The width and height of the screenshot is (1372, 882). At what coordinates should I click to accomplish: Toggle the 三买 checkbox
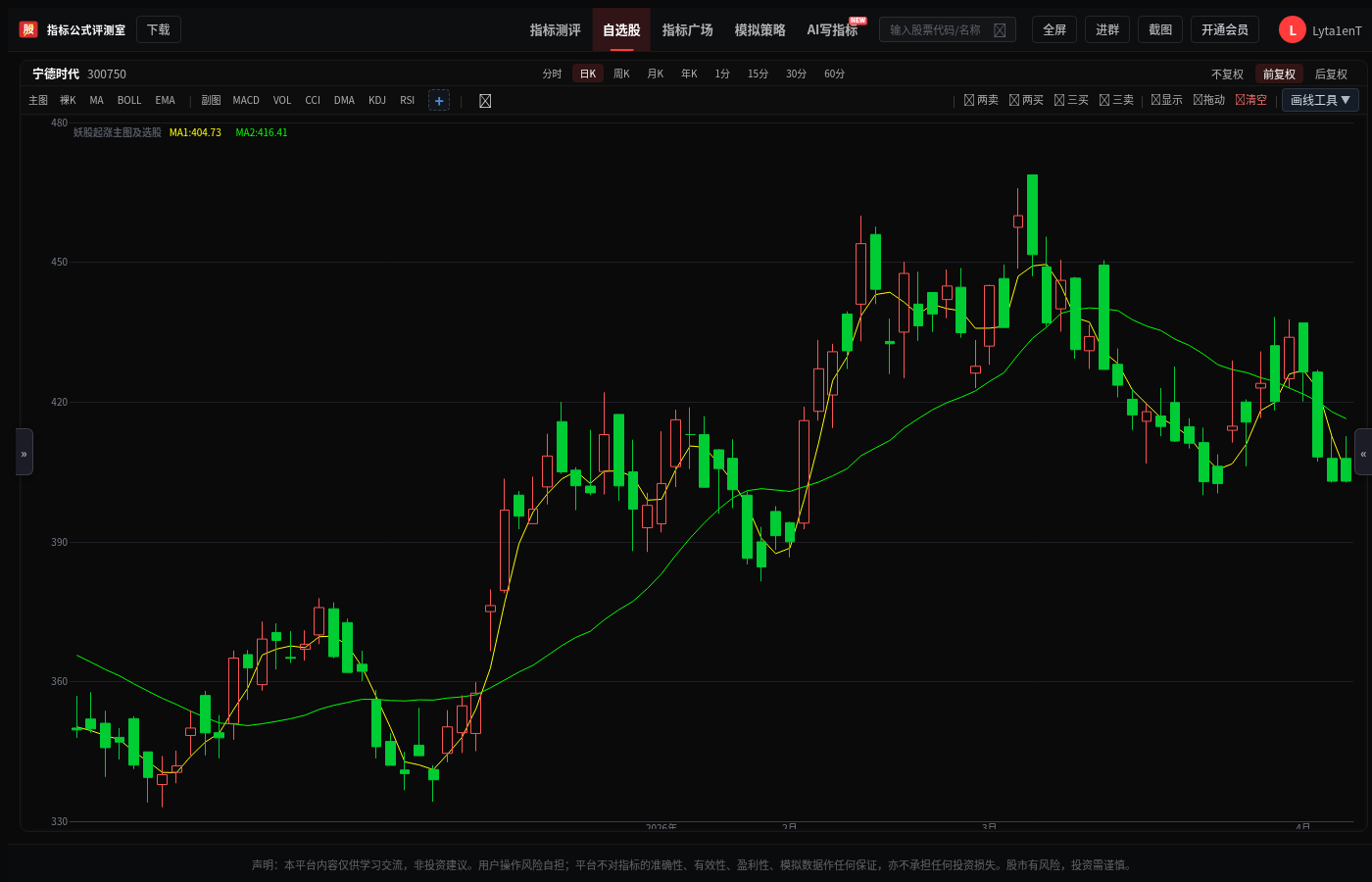[x=1071, y=100]
